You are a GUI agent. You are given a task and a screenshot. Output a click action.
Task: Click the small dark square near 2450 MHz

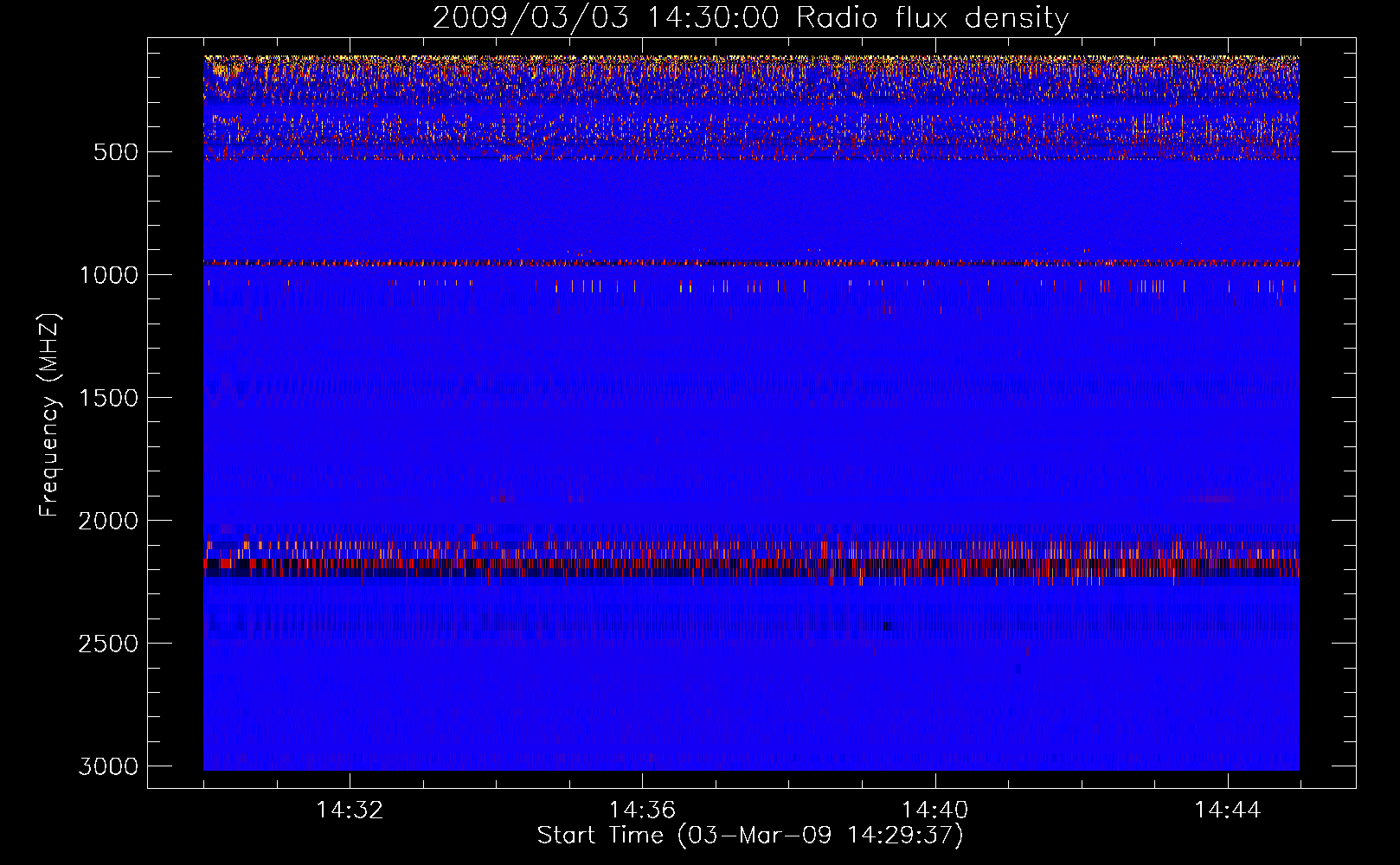tap(887, 626)
